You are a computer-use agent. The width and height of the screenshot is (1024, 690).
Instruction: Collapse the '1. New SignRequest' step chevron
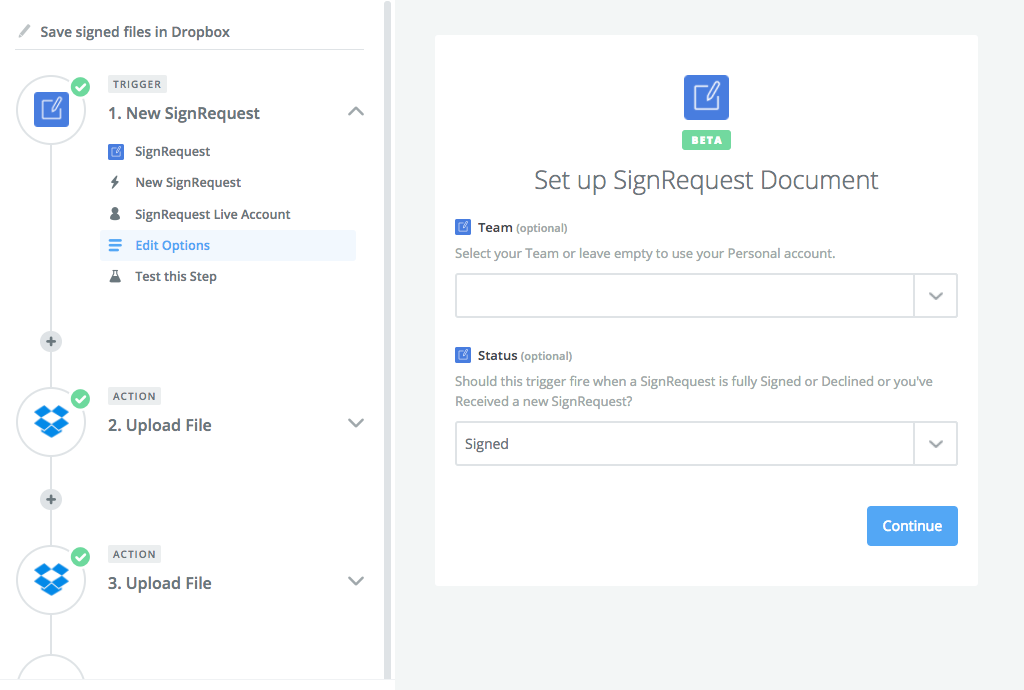[356, 112]
